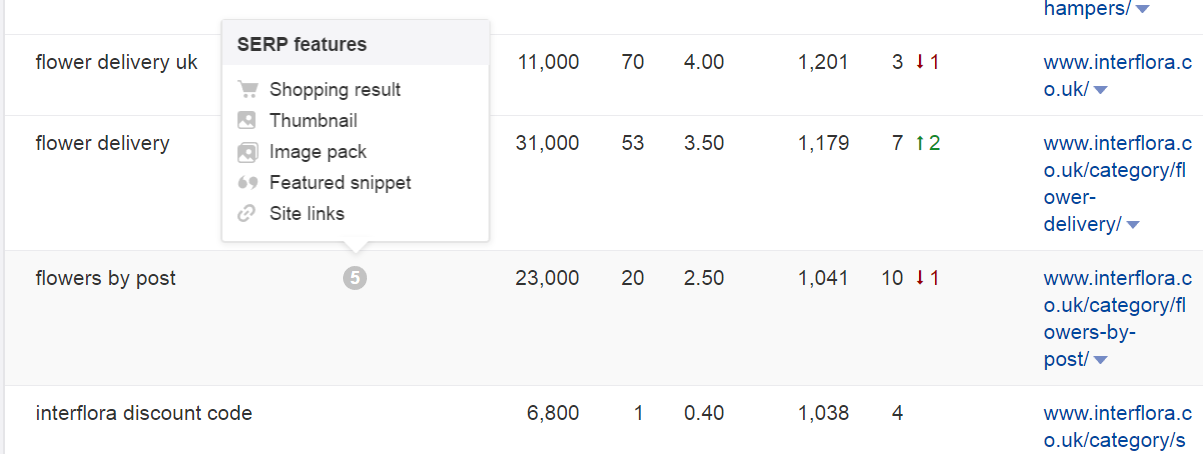Click the SERP features count badge 5
This screenshot has width=1203, height=454.
354,279
